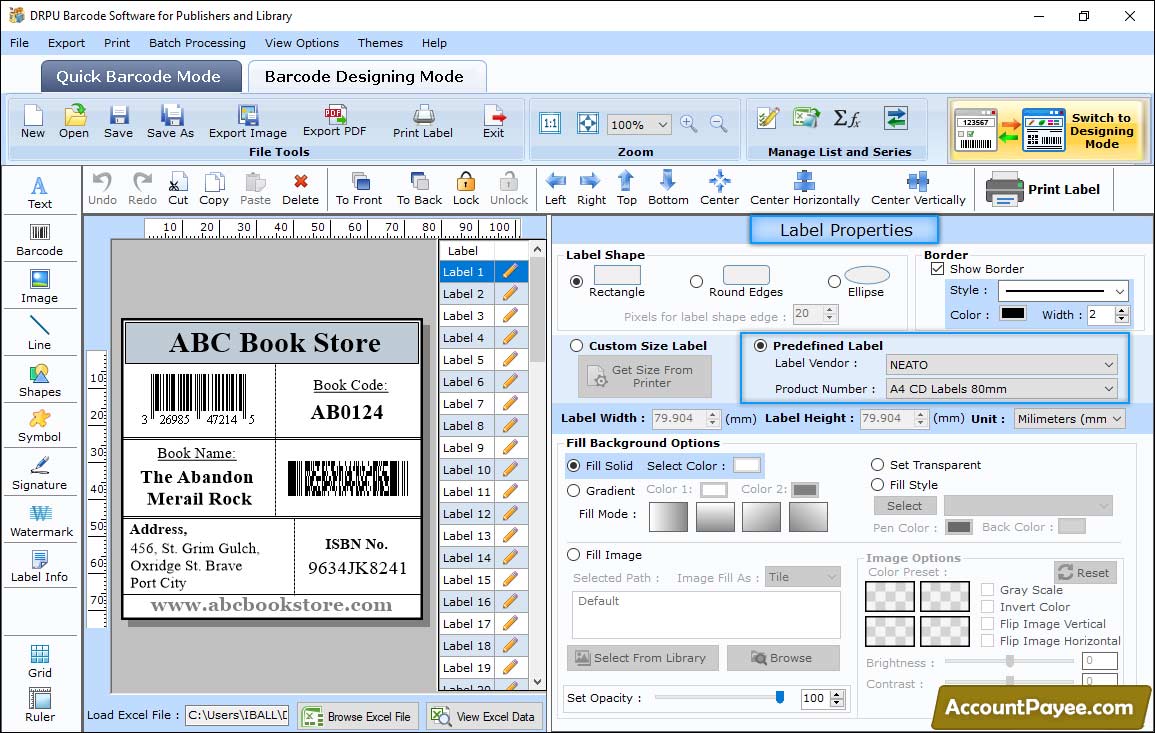Open Label Info
Screen dimensions: 1155x733
point(39,566)
